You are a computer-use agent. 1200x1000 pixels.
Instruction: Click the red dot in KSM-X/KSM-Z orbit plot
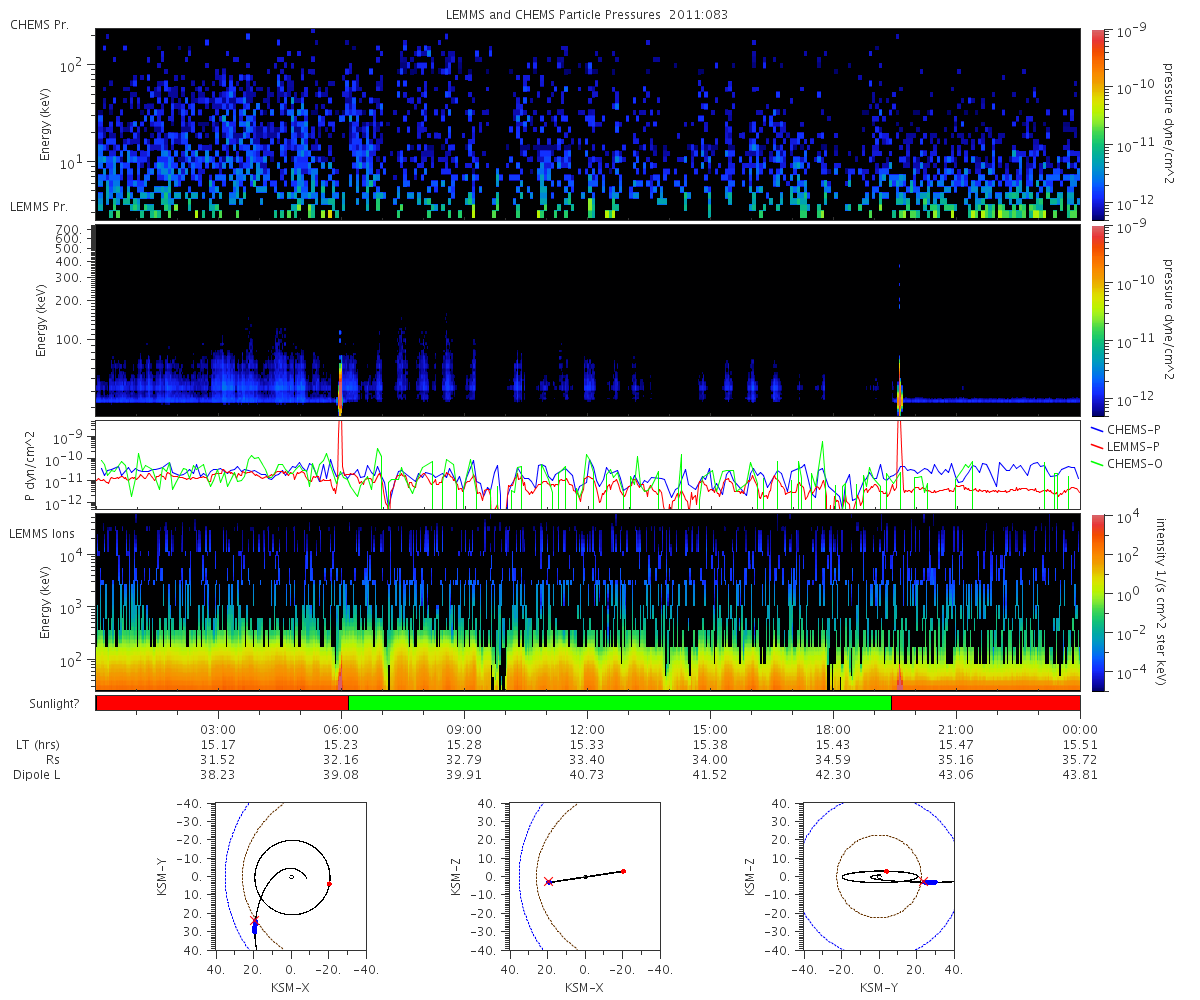click(x=623, y=871)
